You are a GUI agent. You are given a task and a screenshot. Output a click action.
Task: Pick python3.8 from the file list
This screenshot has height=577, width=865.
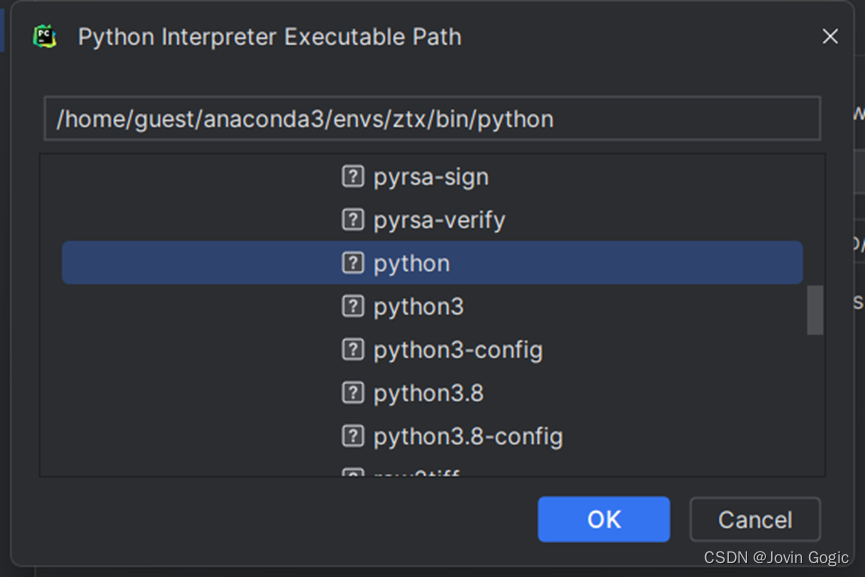[x=428, y=393]
